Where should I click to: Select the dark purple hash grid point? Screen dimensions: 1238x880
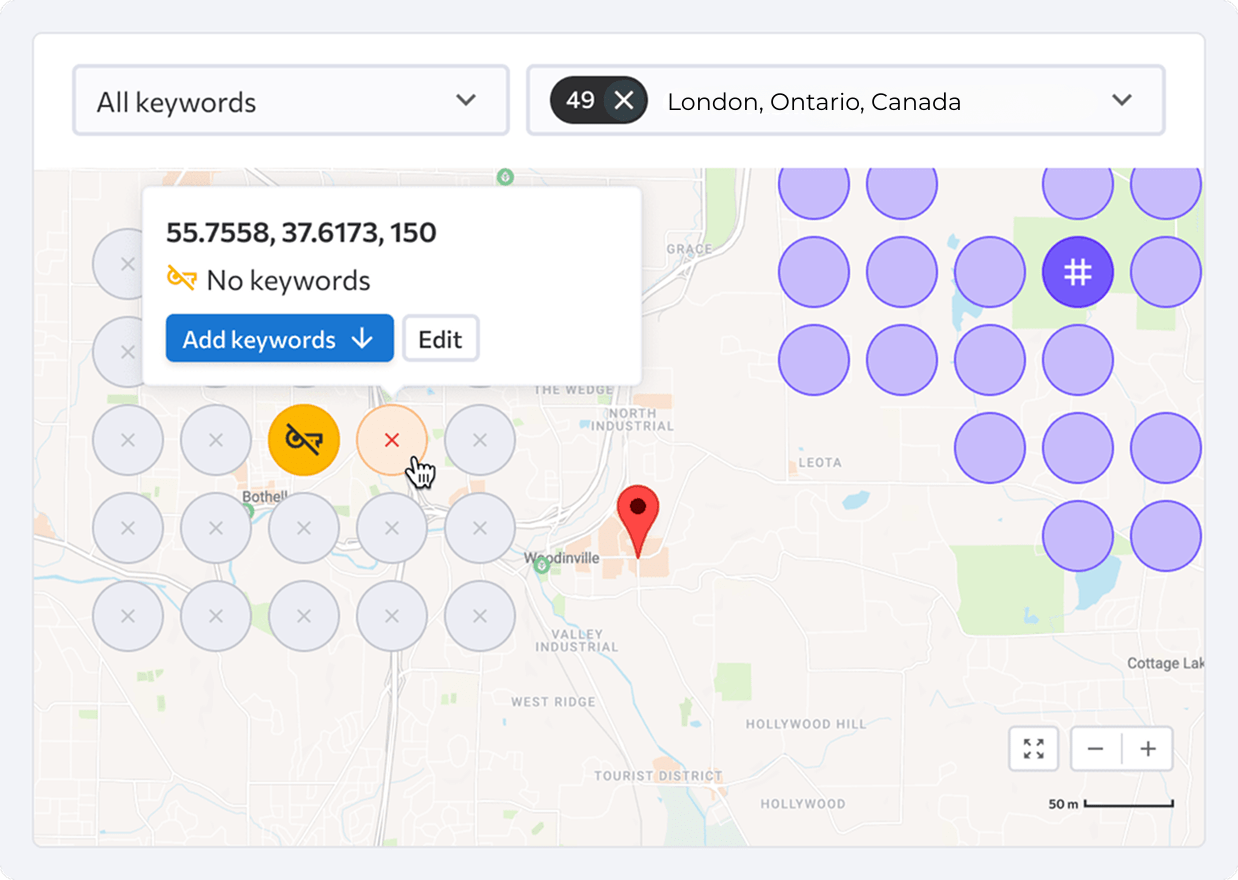[1078, 272]
